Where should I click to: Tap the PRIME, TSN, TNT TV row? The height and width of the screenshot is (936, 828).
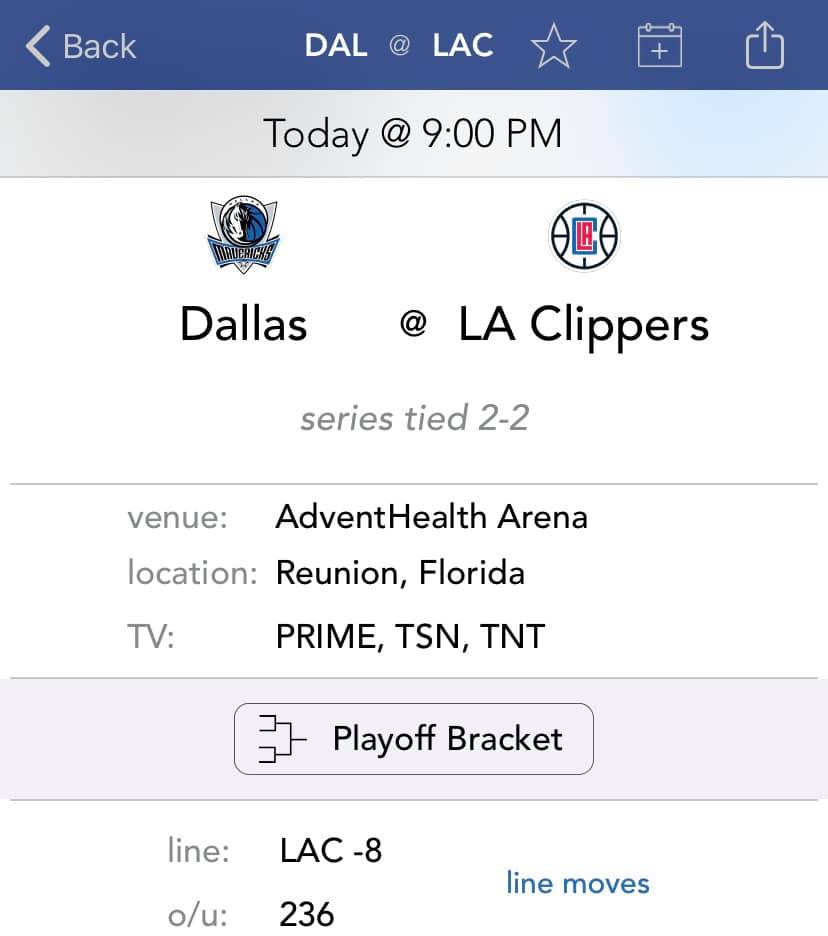414,636
